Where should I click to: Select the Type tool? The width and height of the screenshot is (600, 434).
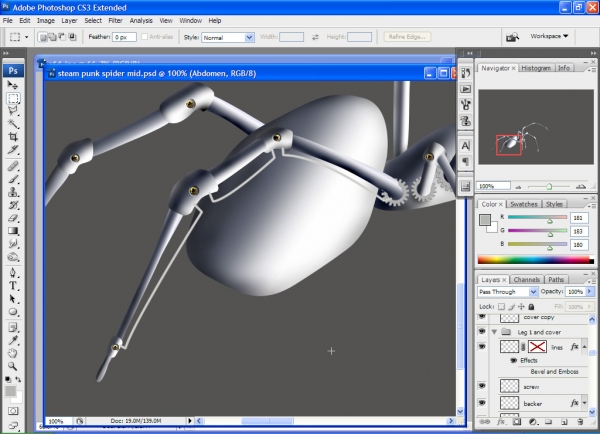click(x=13, y=286)
